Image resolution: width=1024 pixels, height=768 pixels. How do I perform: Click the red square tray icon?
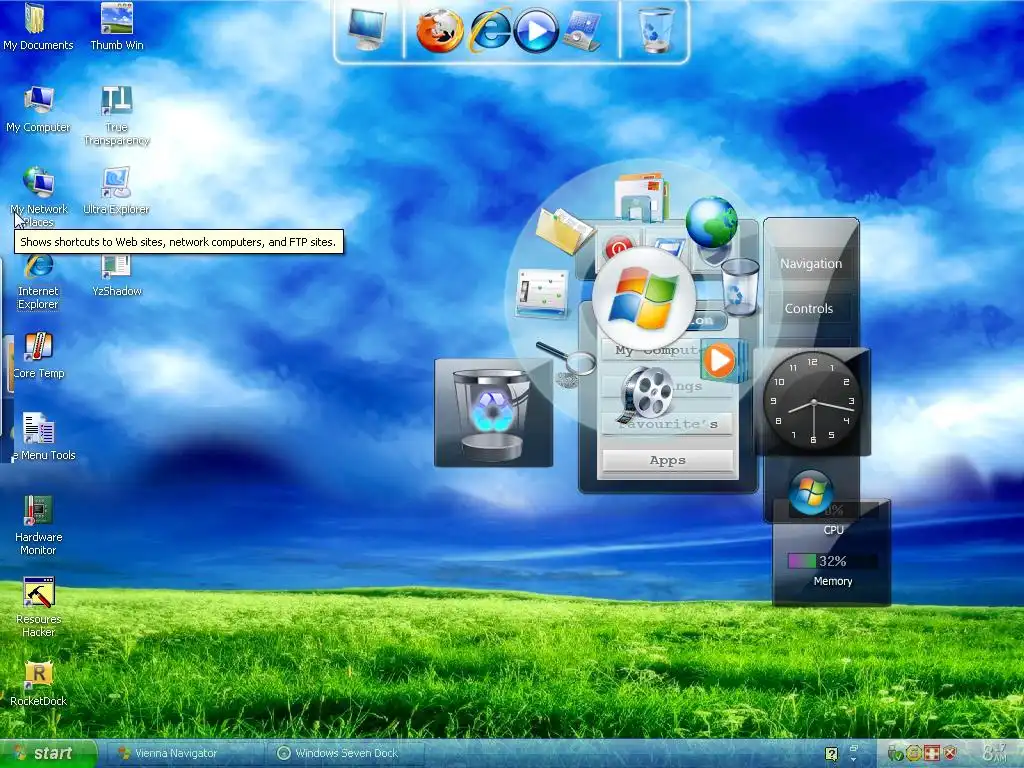[932, 754]
